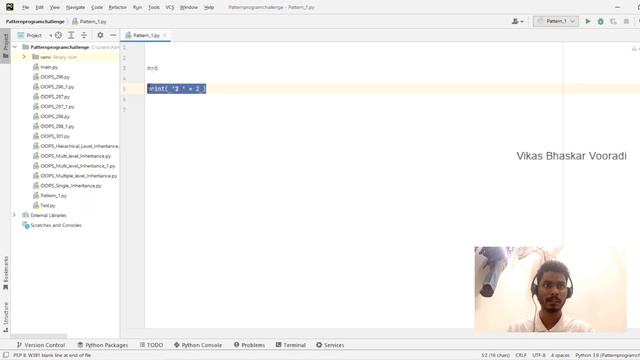Open Terminal tool window
Image resolution: width=640 pixels, height=360 pixels.
coord(291,345)
